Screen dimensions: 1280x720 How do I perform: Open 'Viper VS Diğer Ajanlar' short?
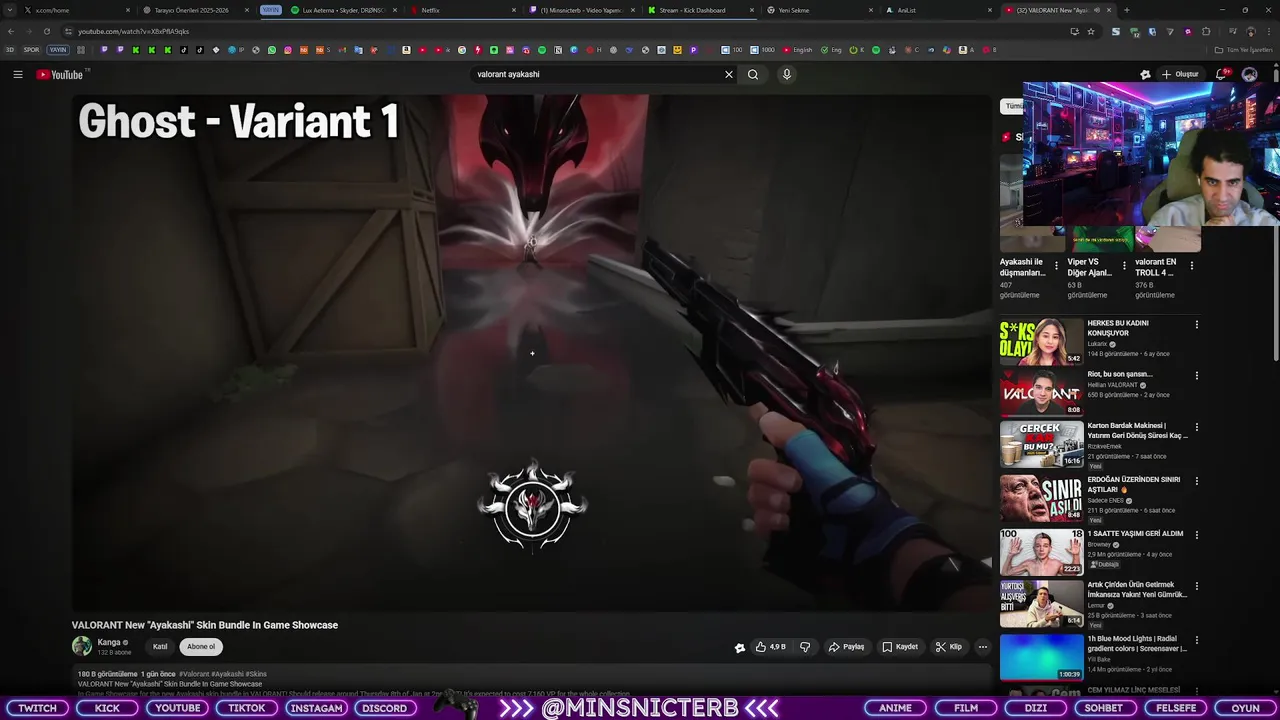pyautogui.click(x=1090, y=267)
